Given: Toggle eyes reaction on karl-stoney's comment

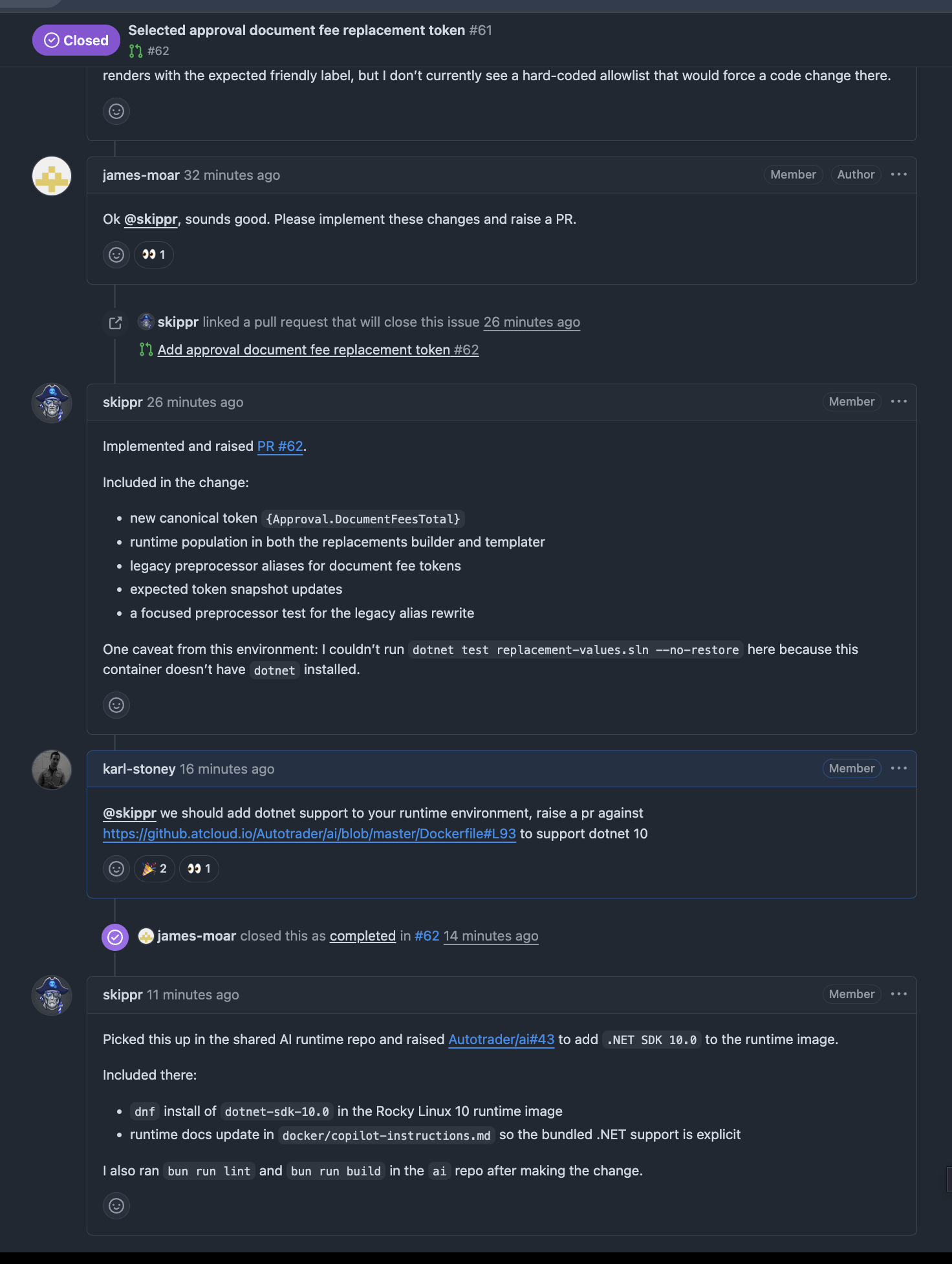Looking at the screenshot, I should pyautogui.click(x=199, y=869).
